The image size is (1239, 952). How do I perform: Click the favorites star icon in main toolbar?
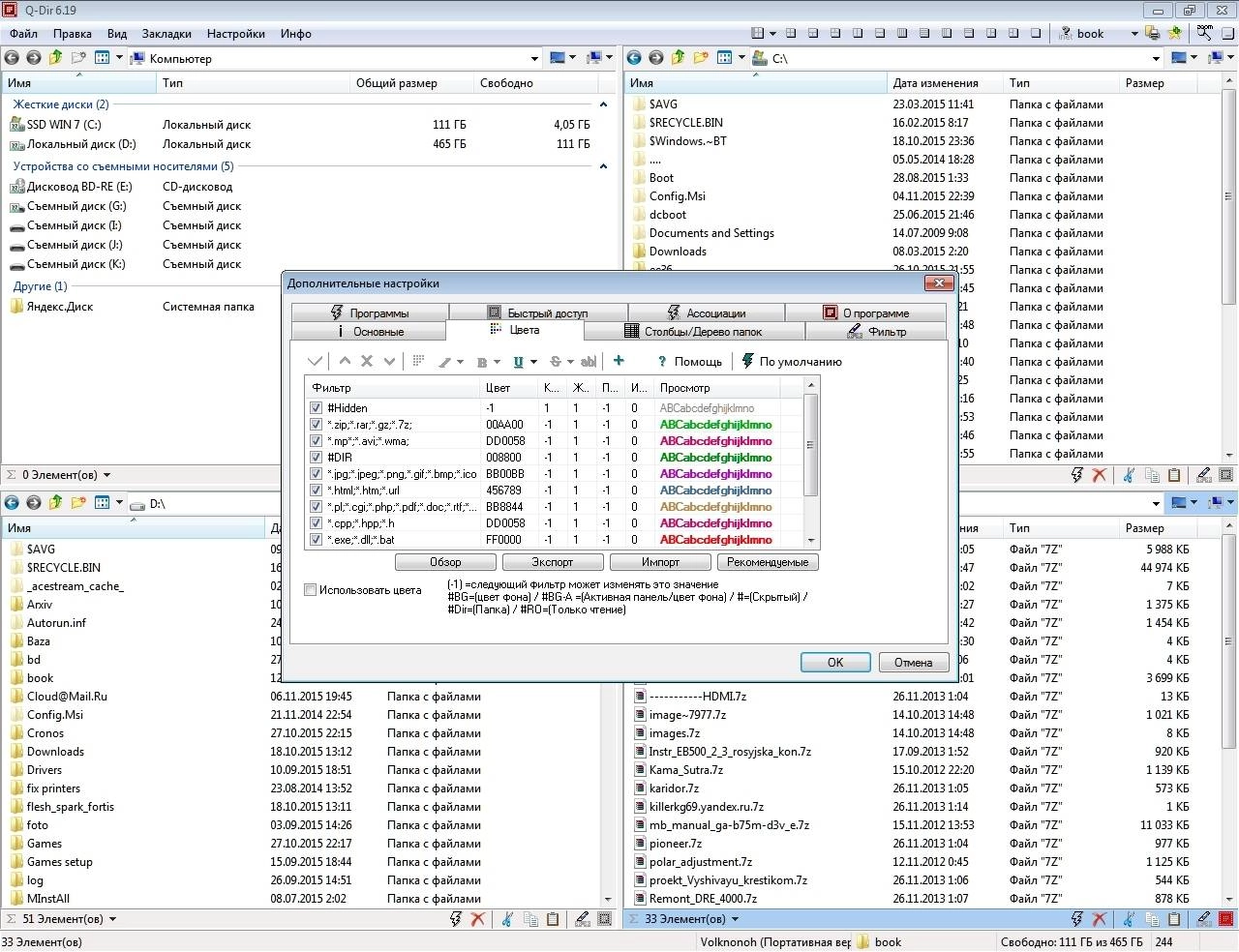(x=1175, y=33)
